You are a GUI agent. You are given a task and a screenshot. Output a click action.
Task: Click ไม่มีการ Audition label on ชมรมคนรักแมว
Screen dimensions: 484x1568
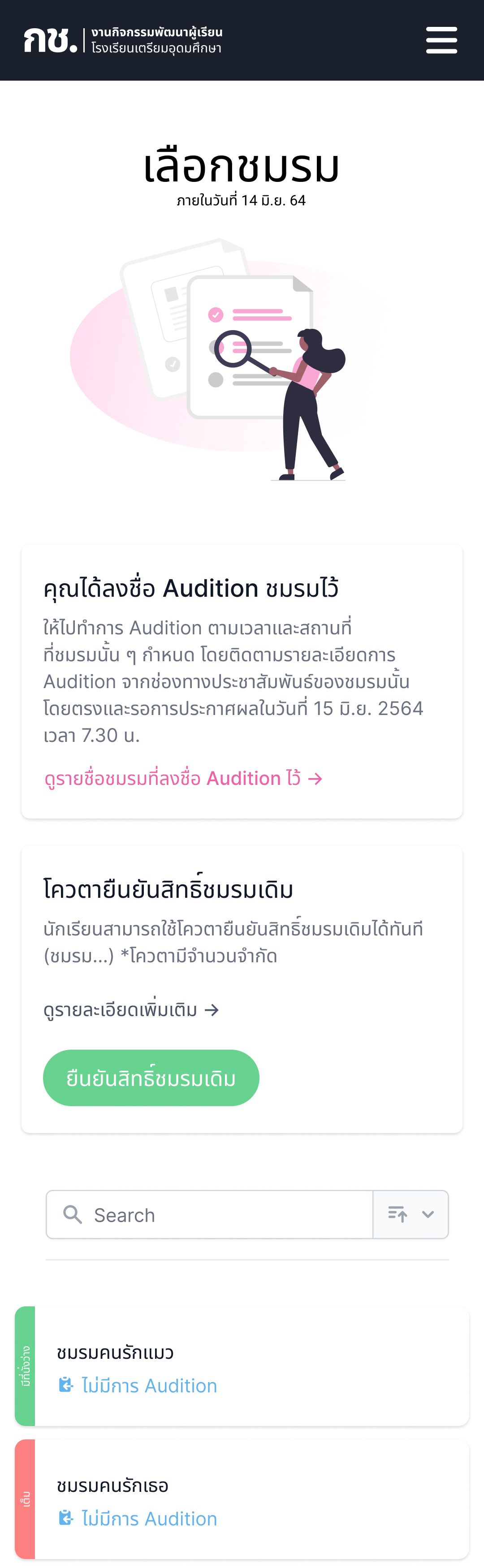pos(149,1385)
